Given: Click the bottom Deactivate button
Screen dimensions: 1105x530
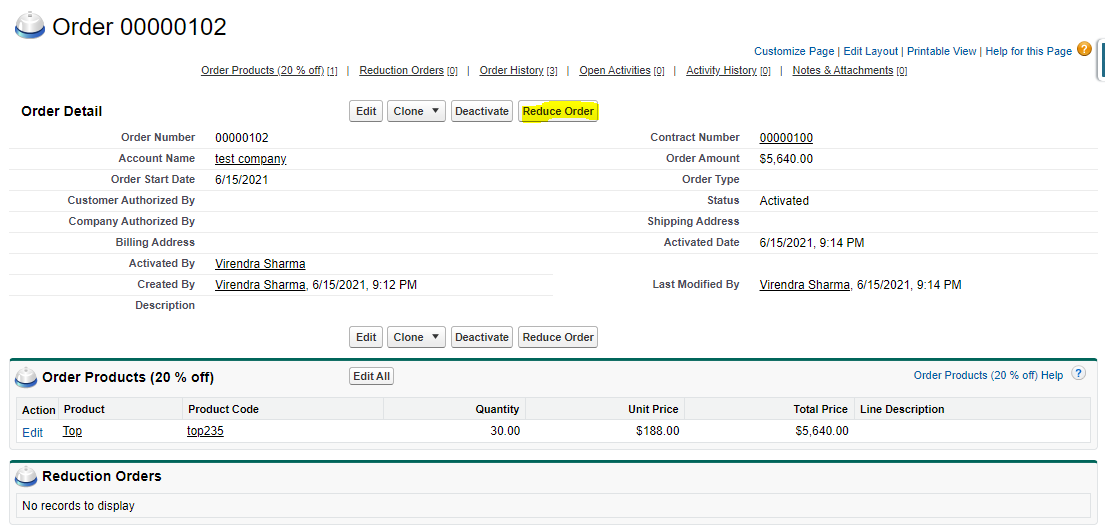Looking at the screenshot, I should pos(482,337).
